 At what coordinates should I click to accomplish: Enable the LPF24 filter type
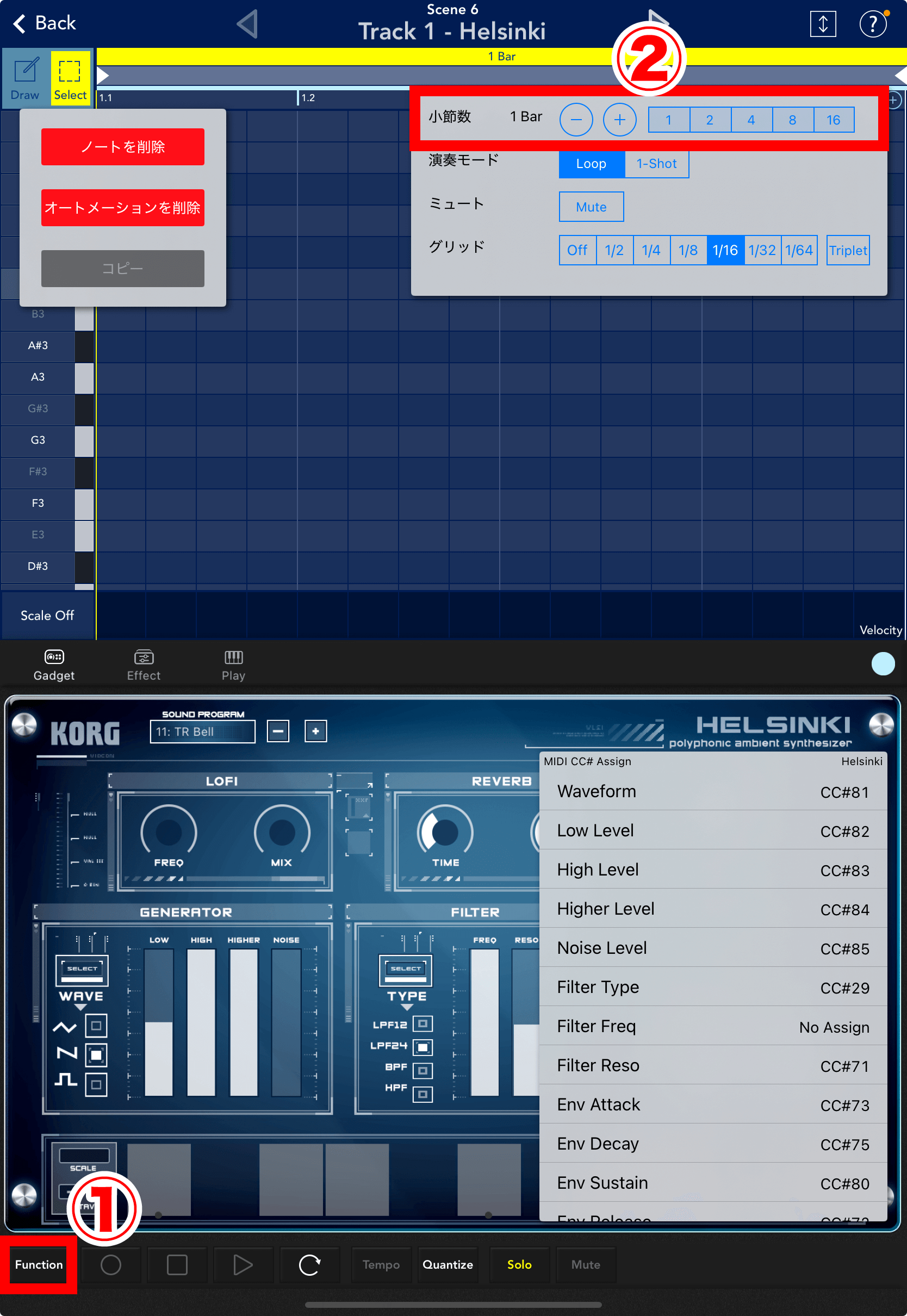coord(423,1047)
